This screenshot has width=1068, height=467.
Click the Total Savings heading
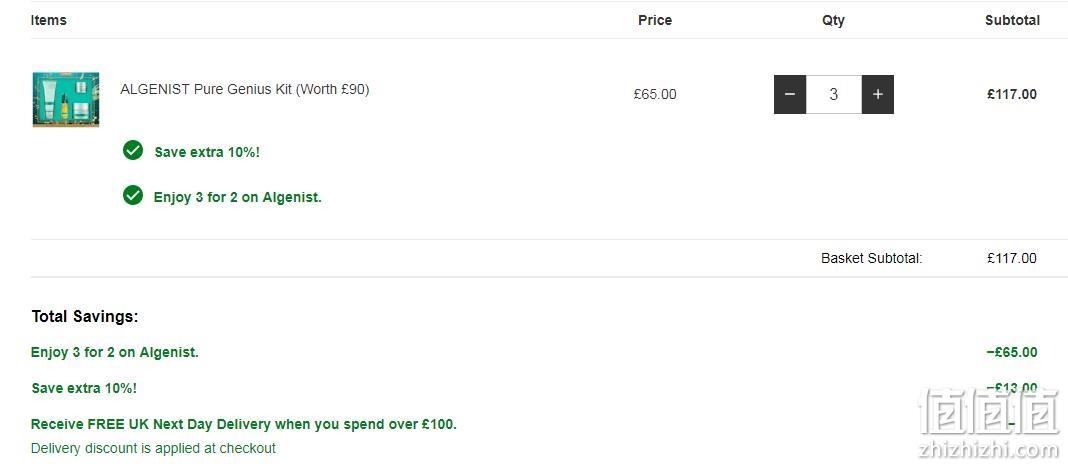pos(85,317)
